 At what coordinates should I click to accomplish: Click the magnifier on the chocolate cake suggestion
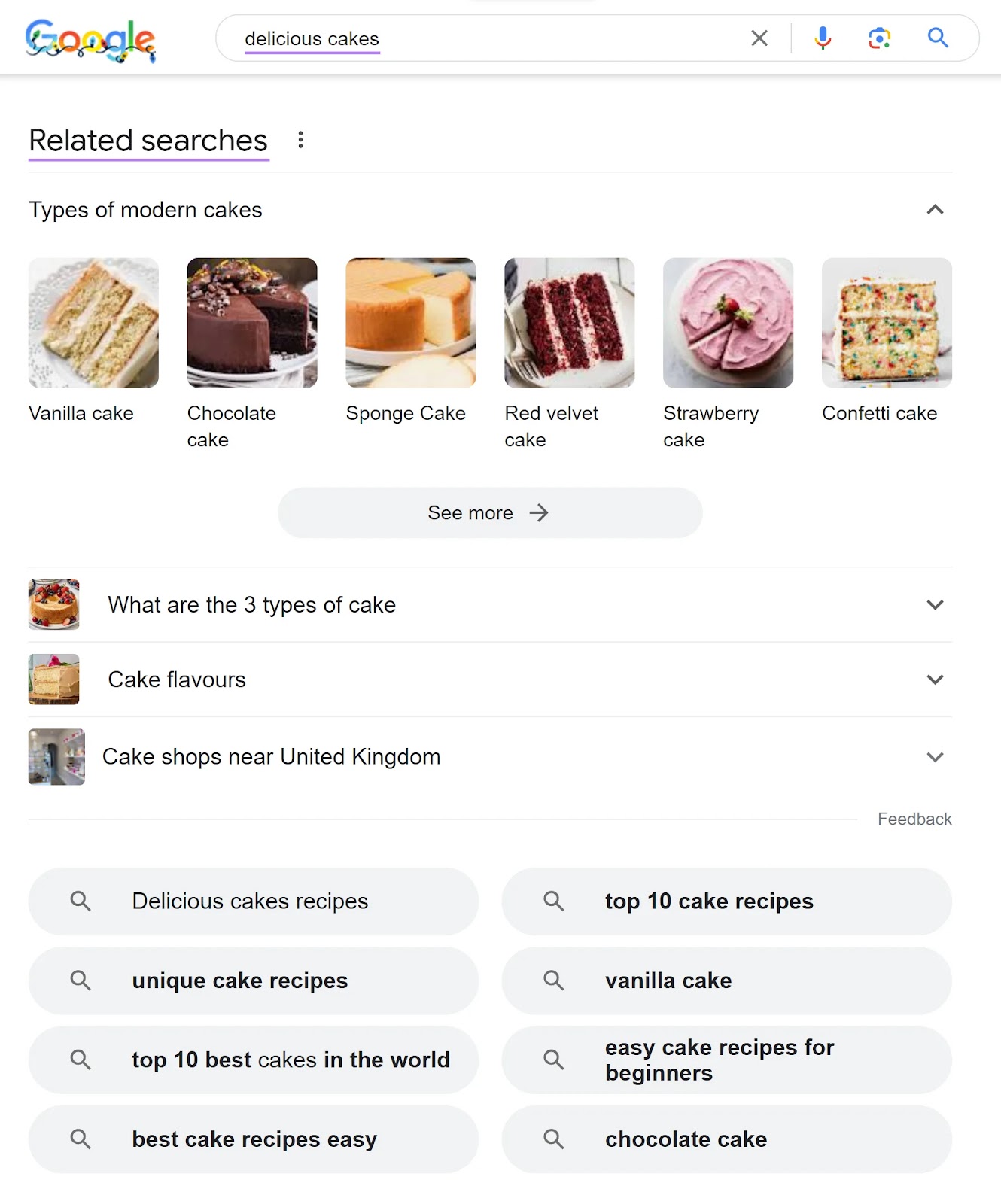pos(554,1139)
